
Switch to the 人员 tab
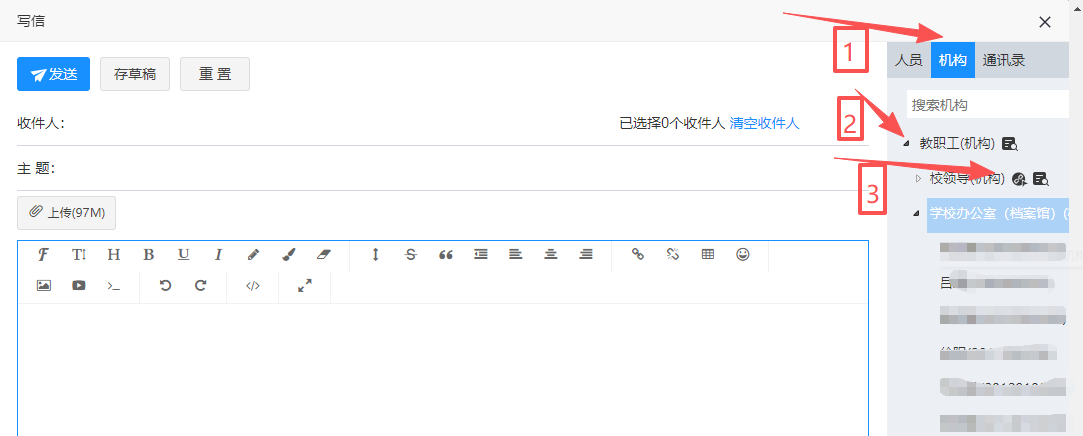[908, 60]
